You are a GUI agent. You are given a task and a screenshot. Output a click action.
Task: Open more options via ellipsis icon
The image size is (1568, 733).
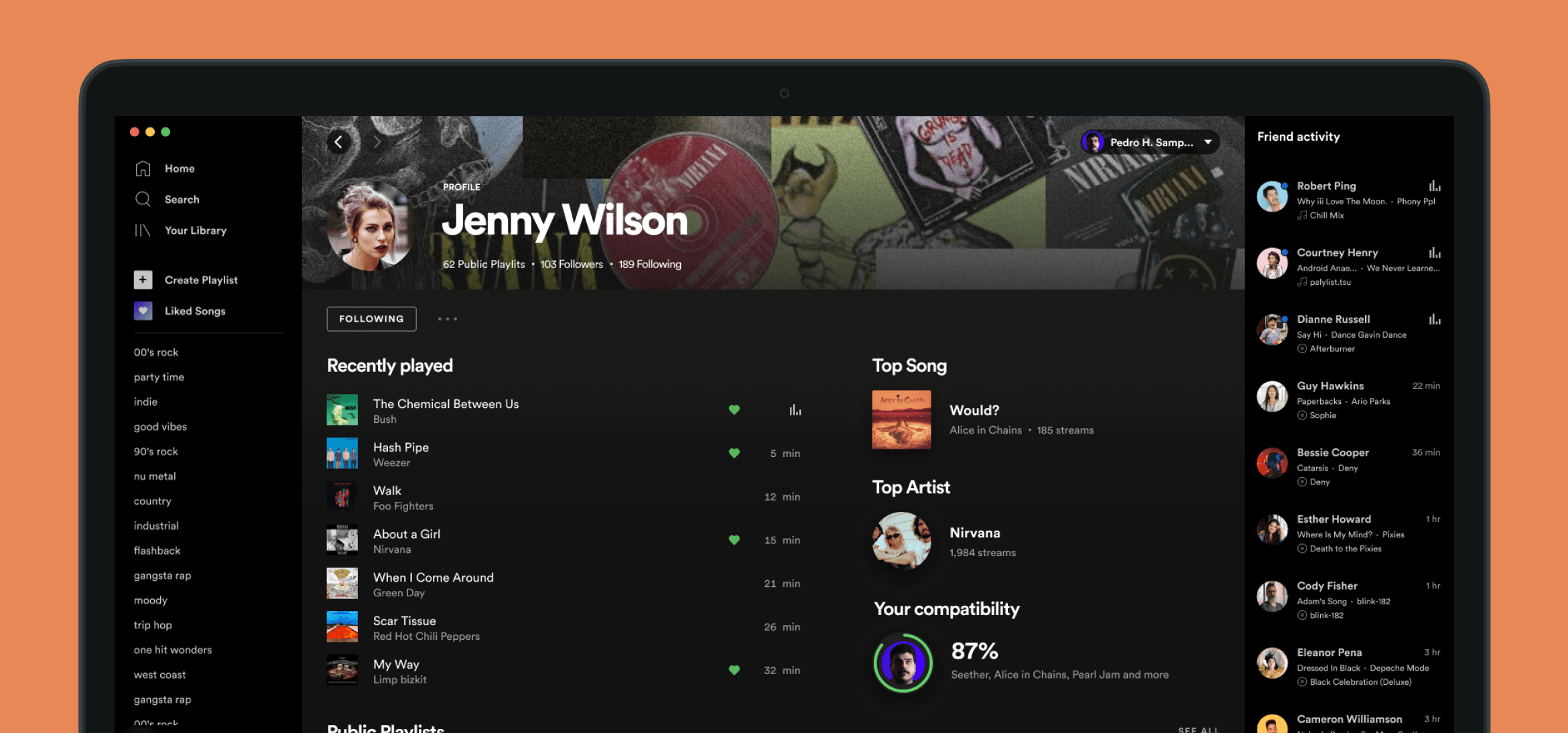click(x=448, y=319)
